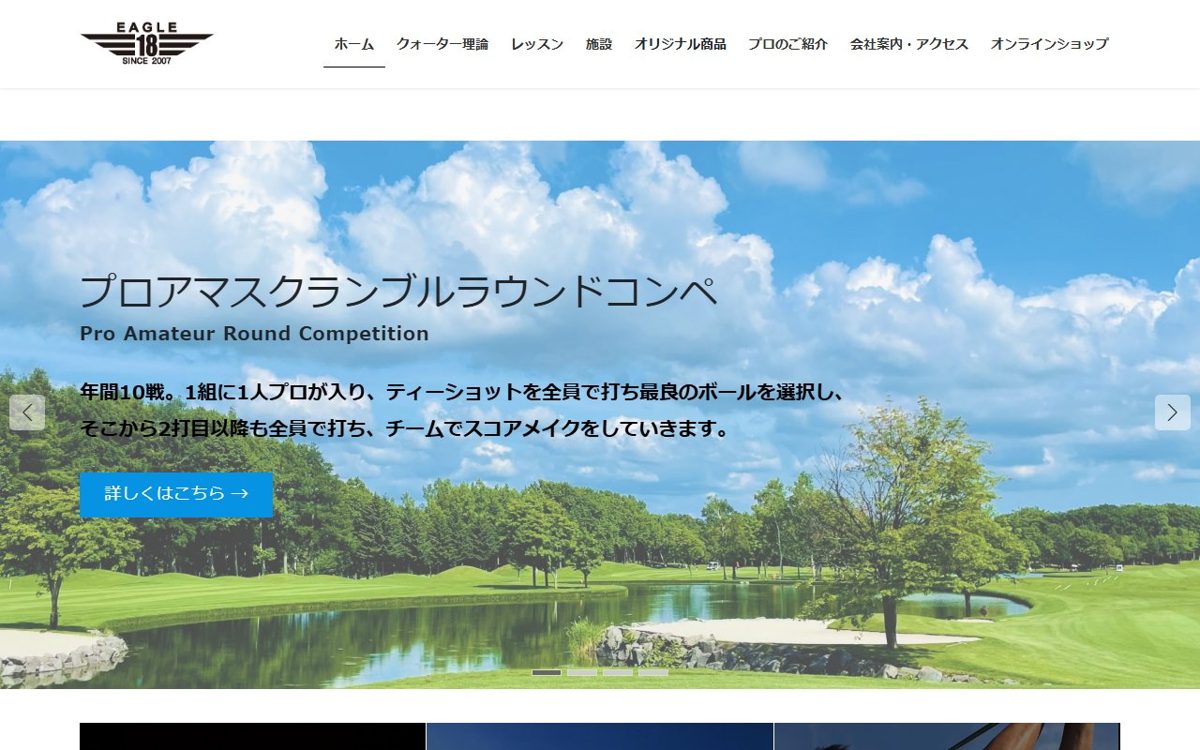1200x750 pixels.
Task: Open the プロのご紹介 page
Action: (788, 44)
